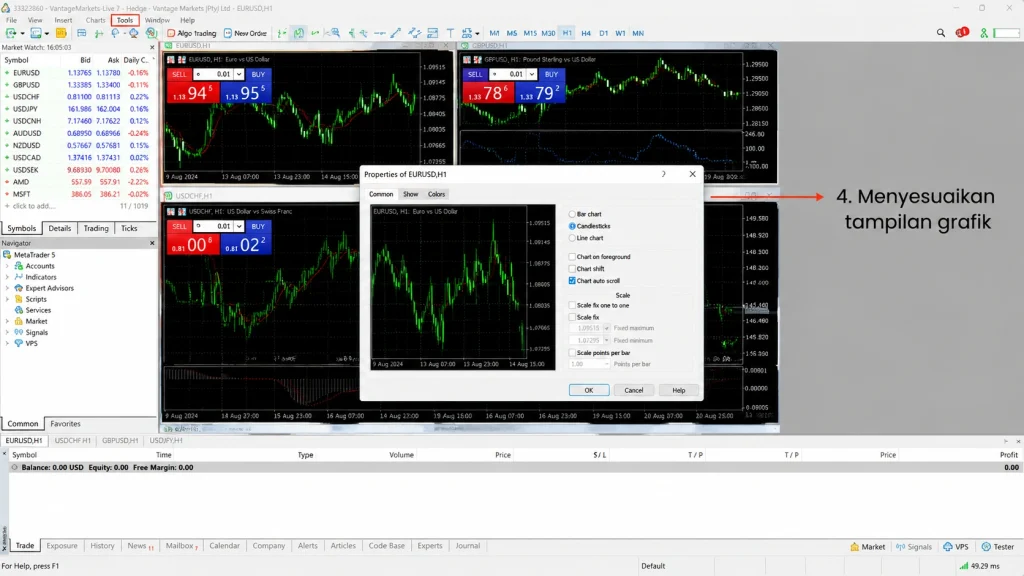Click Help in the Properties dialog
Viewport: 1024px width, 576px height.
(x=679, y=390)
